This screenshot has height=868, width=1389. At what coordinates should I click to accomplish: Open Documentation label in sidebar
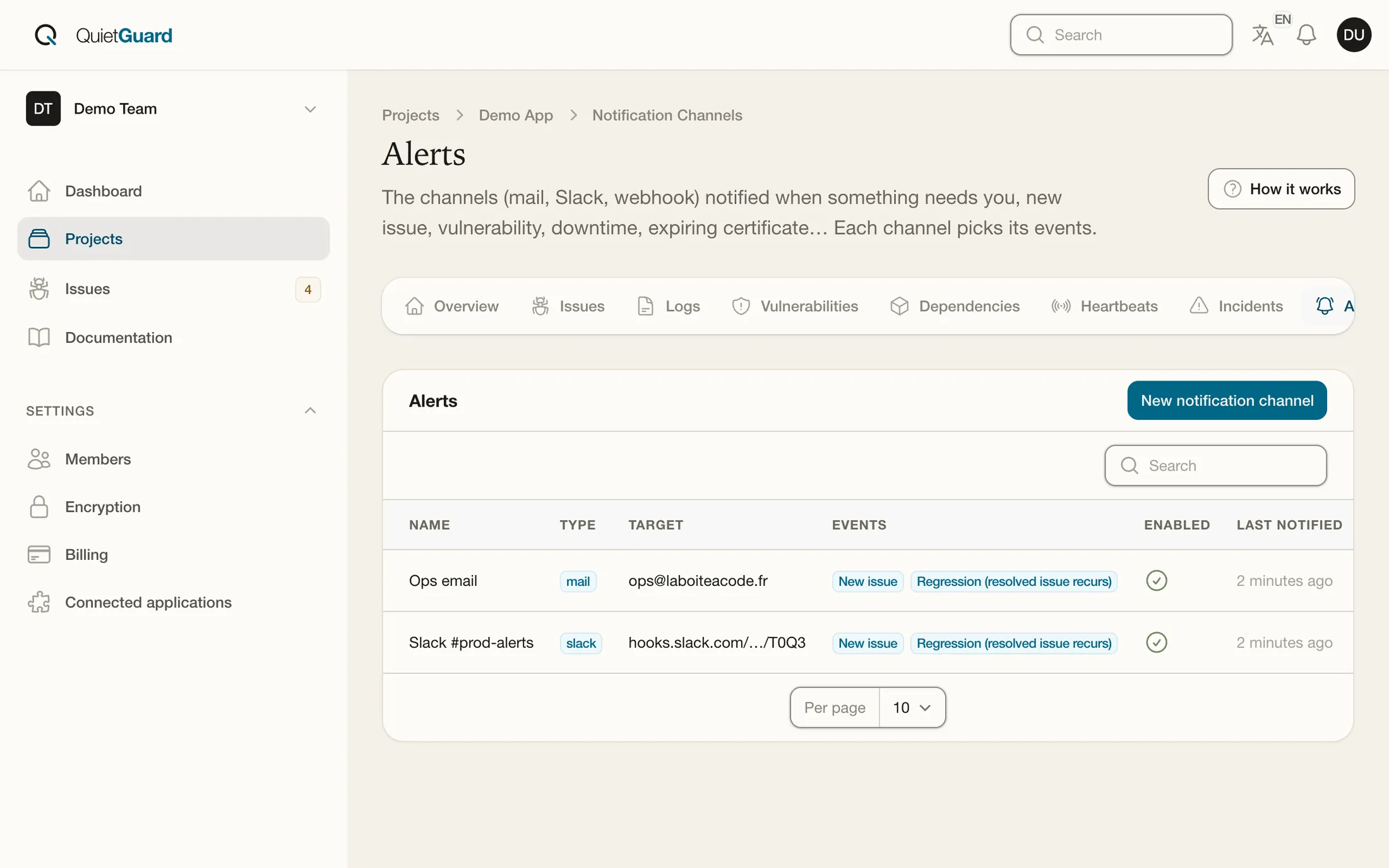tap(119, 337)
